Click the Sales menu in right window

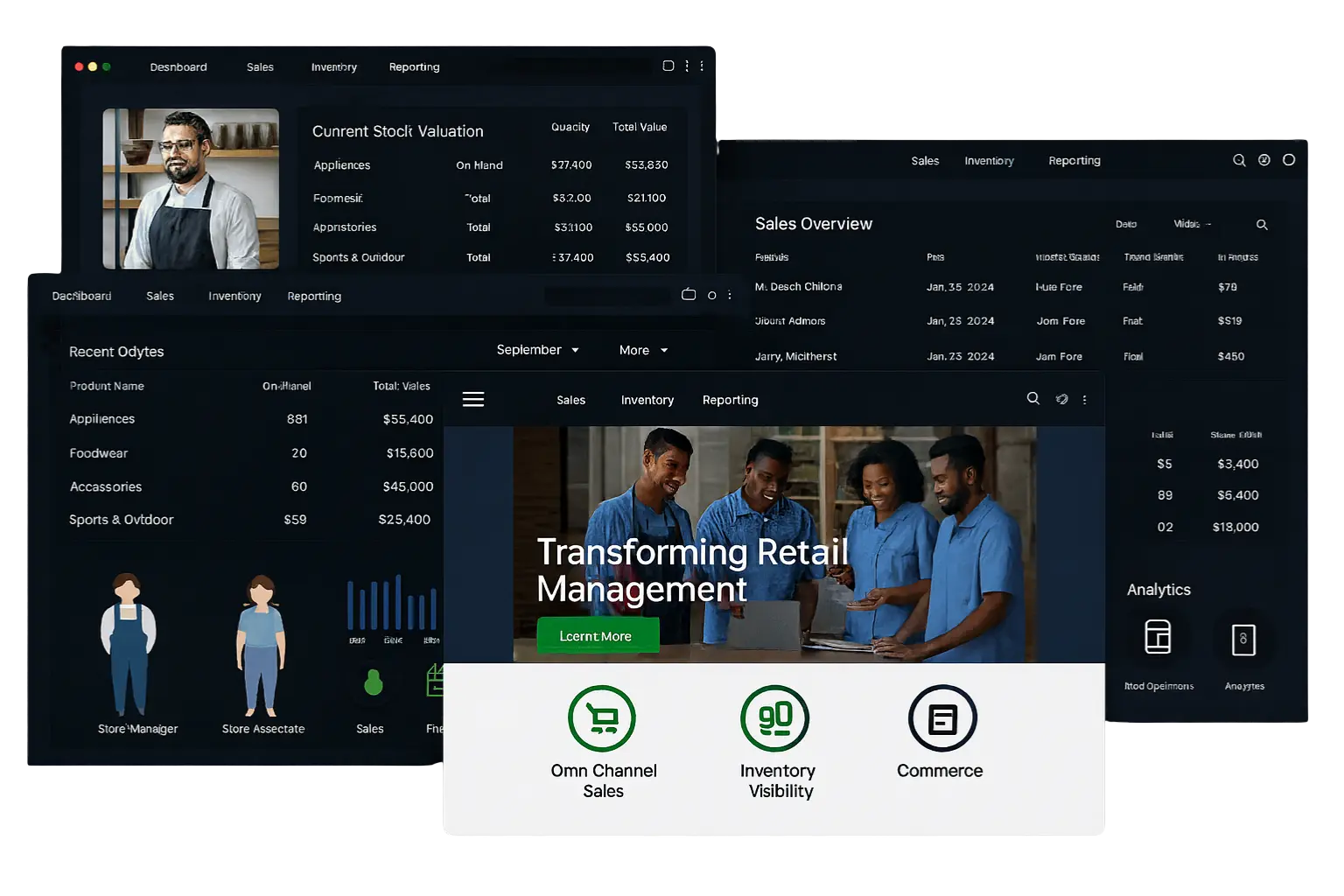925,161
